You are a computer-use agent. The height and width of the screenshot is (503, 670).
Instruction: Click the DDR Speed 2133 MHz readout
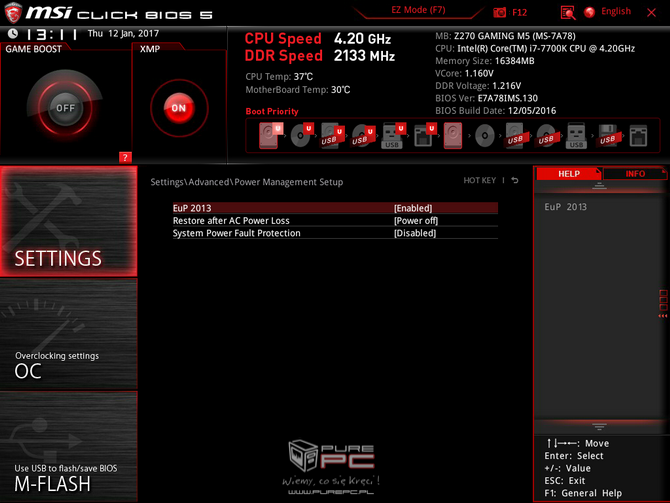tap(320, 56)
